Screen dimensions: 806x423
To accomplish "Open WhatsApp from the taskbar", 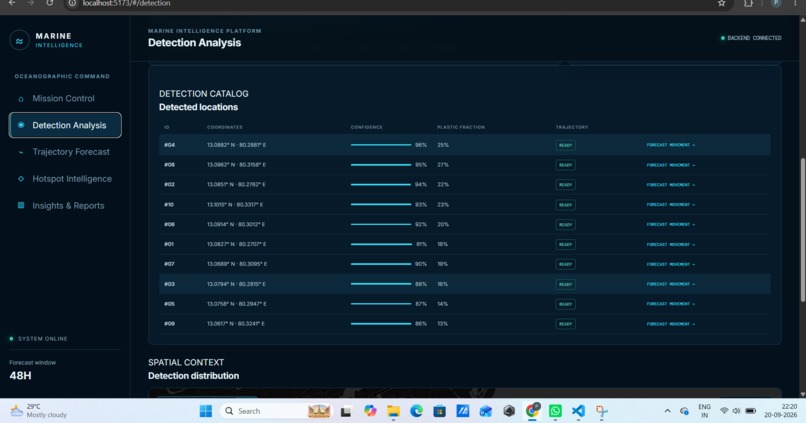I will click(x=555, y=411).
